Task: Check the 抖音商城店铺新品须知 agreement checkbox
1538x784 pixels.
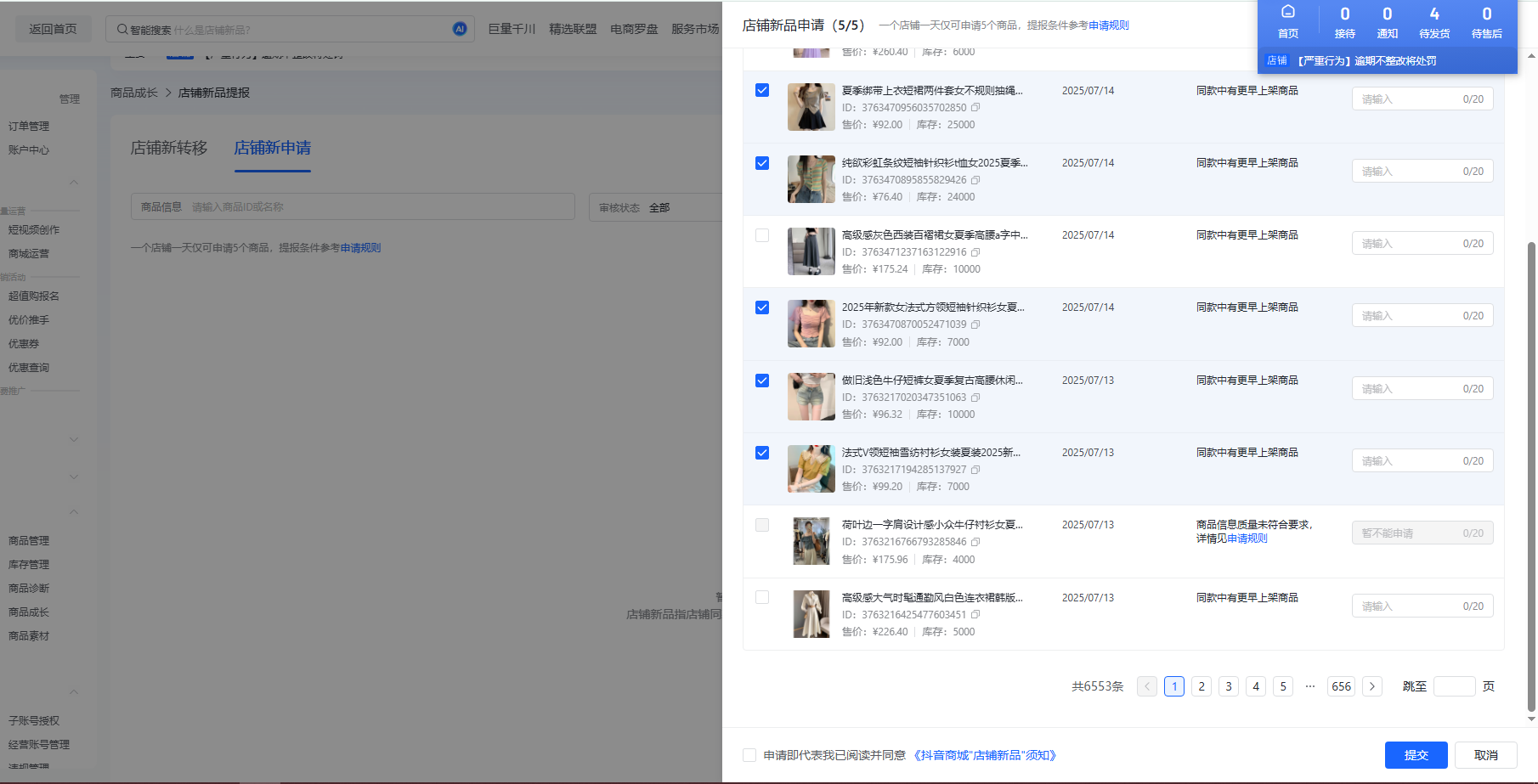Action: point(749,755)
